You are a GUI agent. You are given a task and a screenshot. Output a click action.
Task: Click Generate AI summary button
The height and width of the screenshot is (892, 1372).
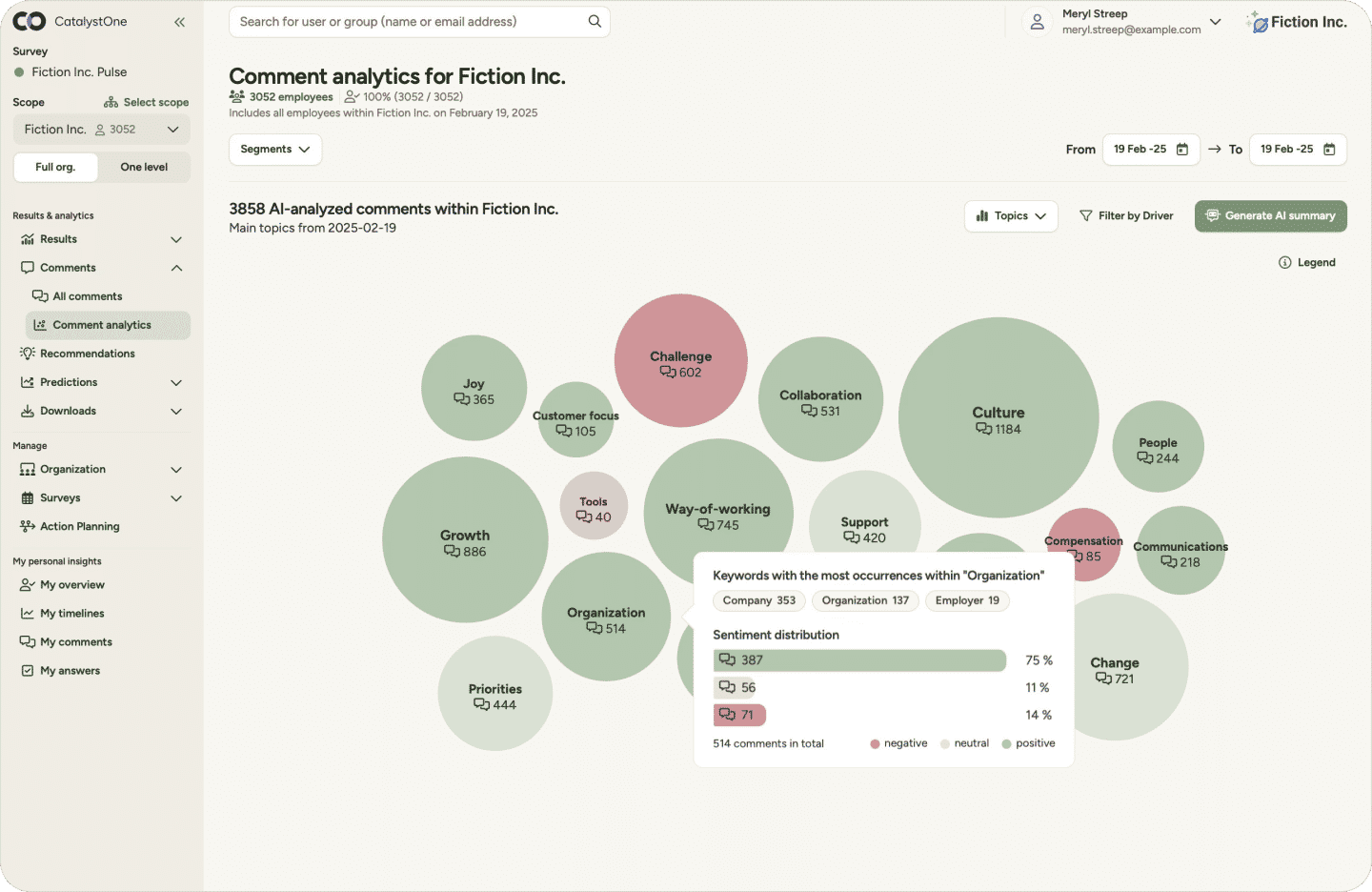point(1271,216)
